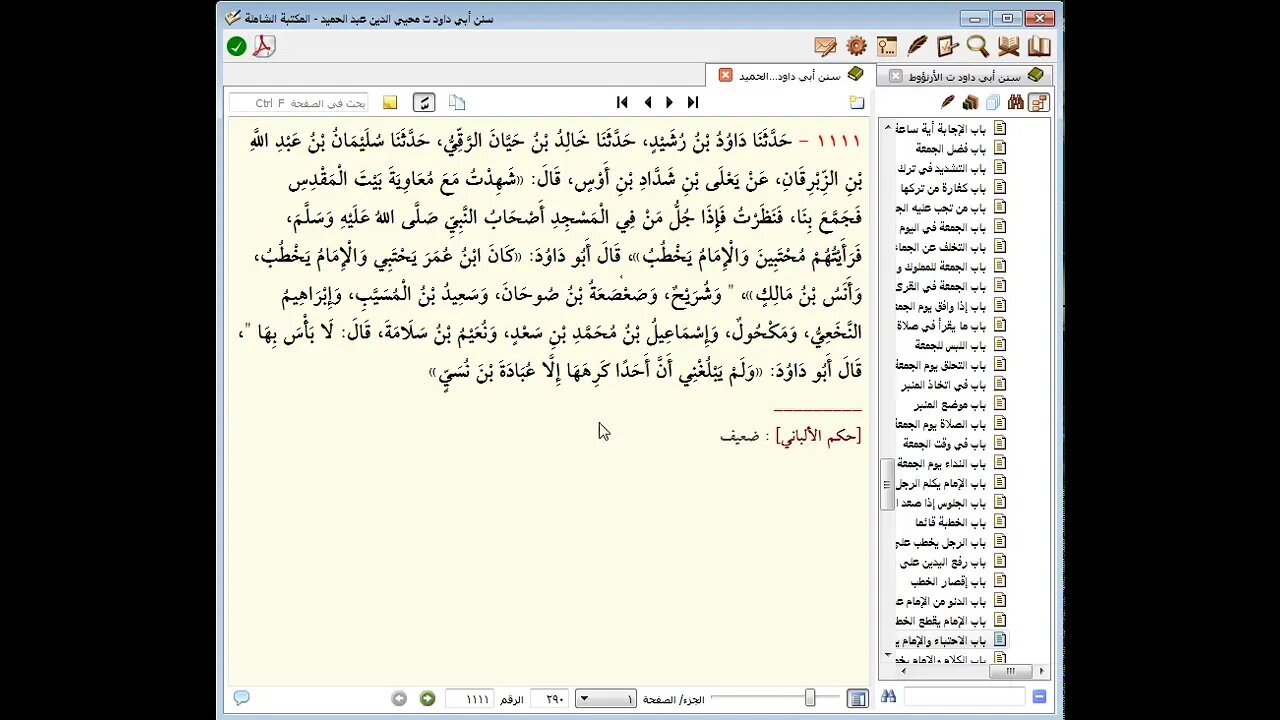Go to the last page arrow
This screenshot has height=720, width=1280.
(693, 102)
